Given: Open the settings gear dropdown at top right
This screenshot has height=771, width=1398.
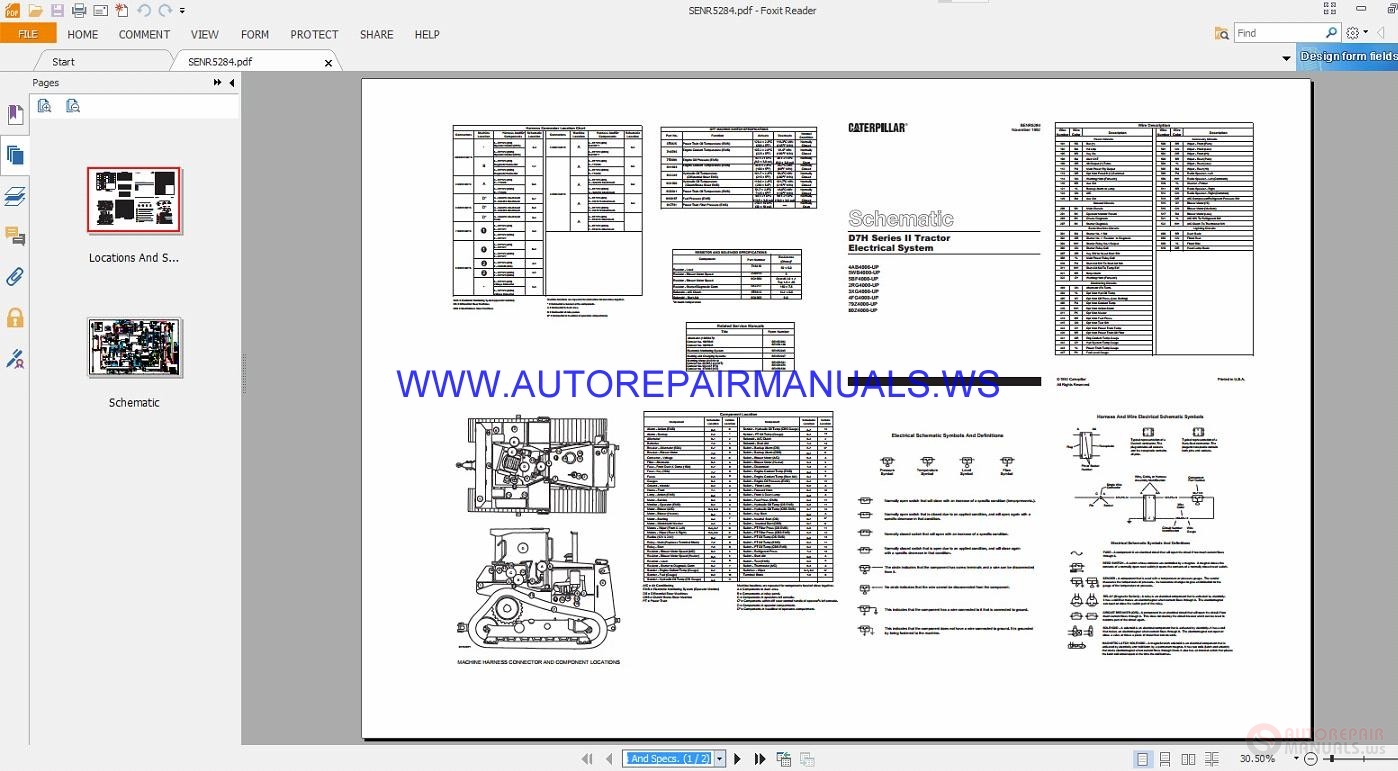Looking at the screenshot, I should (1358, 33).
